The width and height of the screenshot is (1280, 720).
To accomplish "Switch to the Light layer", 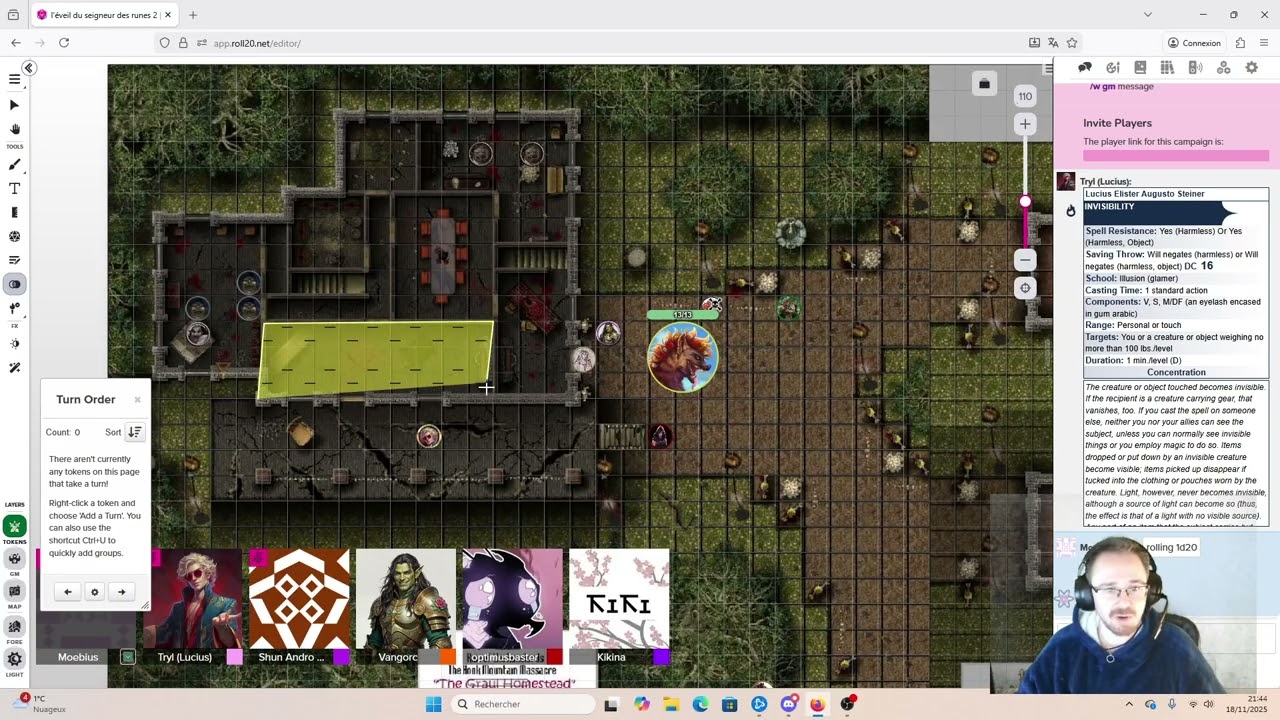I will pyautogui.click(x=14, y=659).
